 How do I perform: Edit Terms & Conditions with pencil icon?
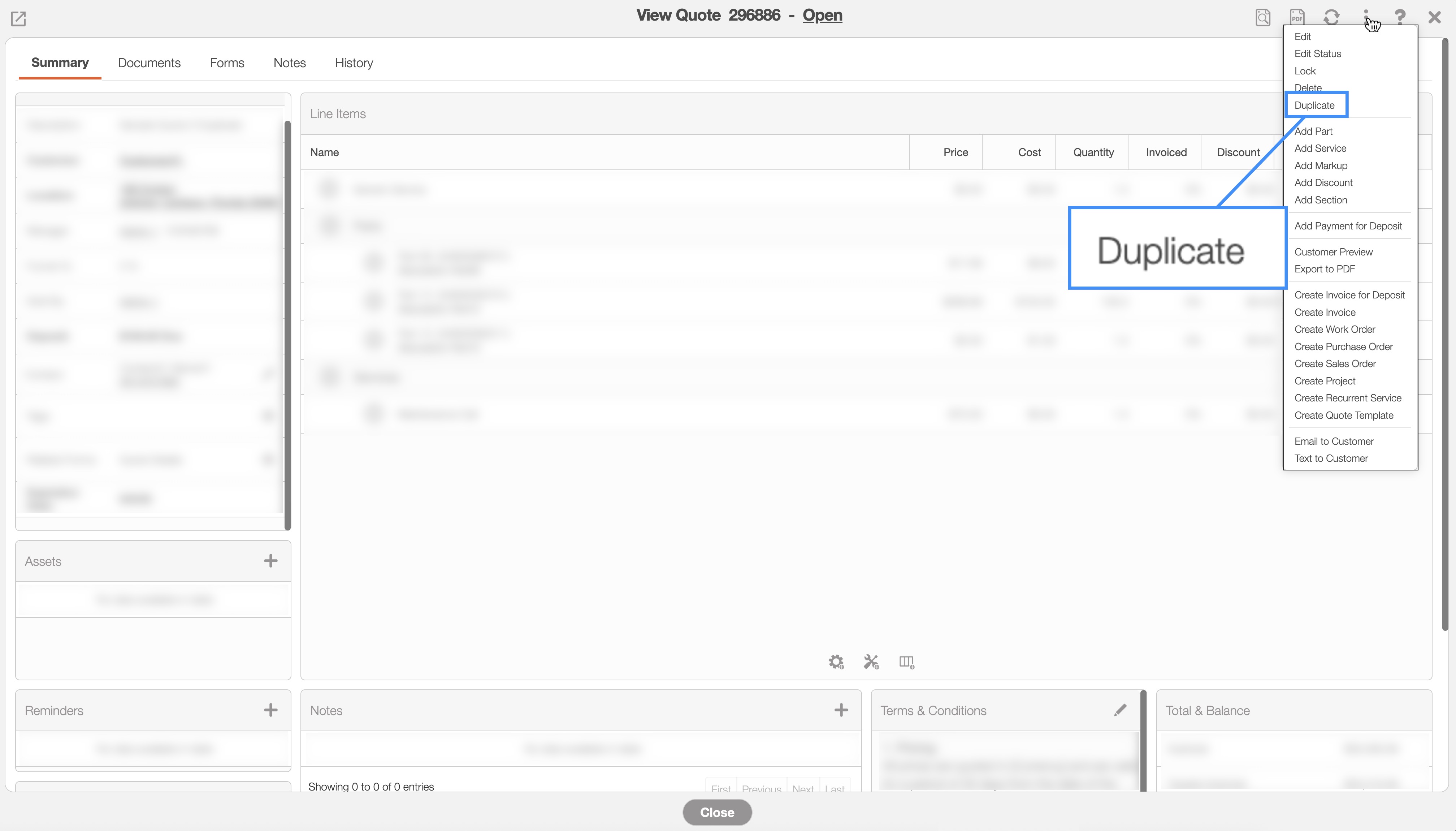point(1120,710)
